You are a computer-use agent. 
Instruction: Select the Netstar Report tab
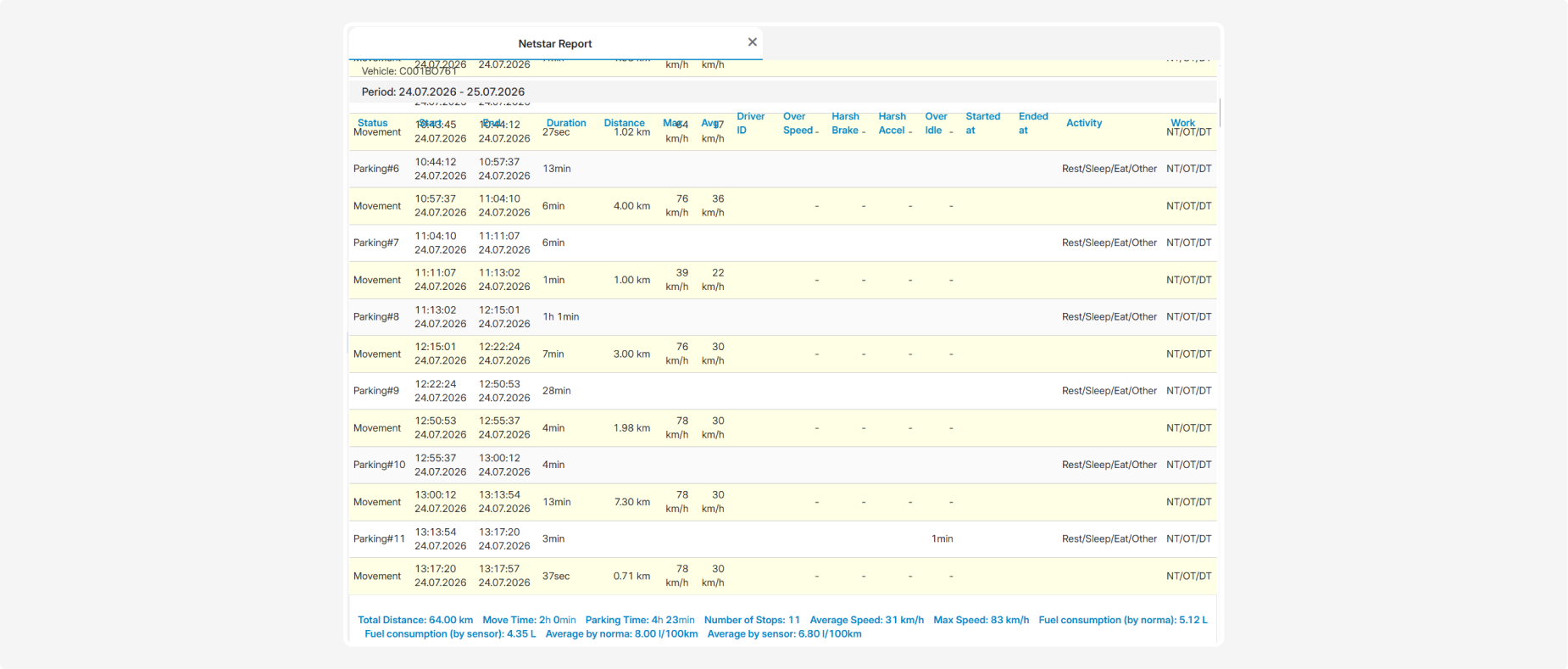click(x=555, y=43)
